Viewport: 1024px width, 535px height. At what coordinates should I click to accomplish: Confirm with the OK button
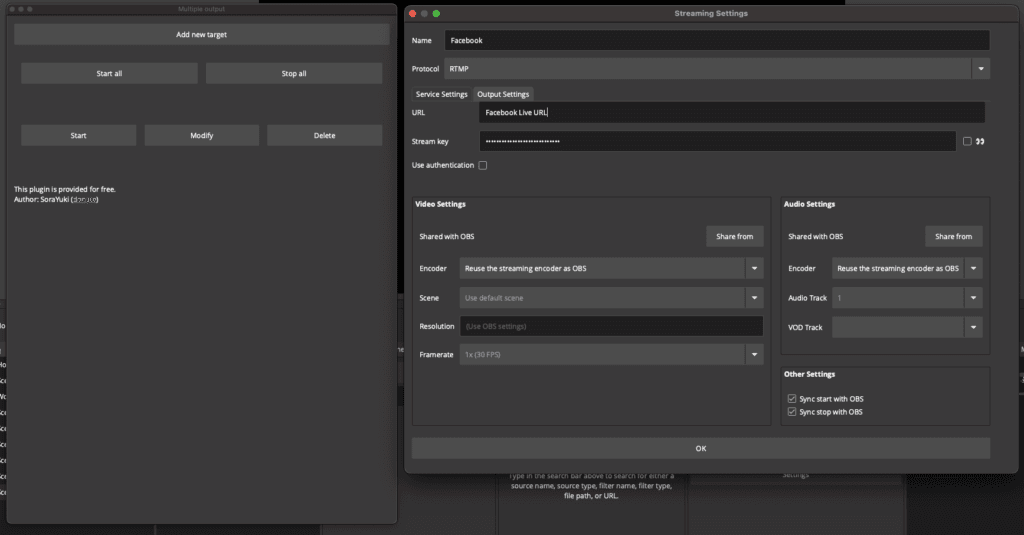[x=701, y=448]
